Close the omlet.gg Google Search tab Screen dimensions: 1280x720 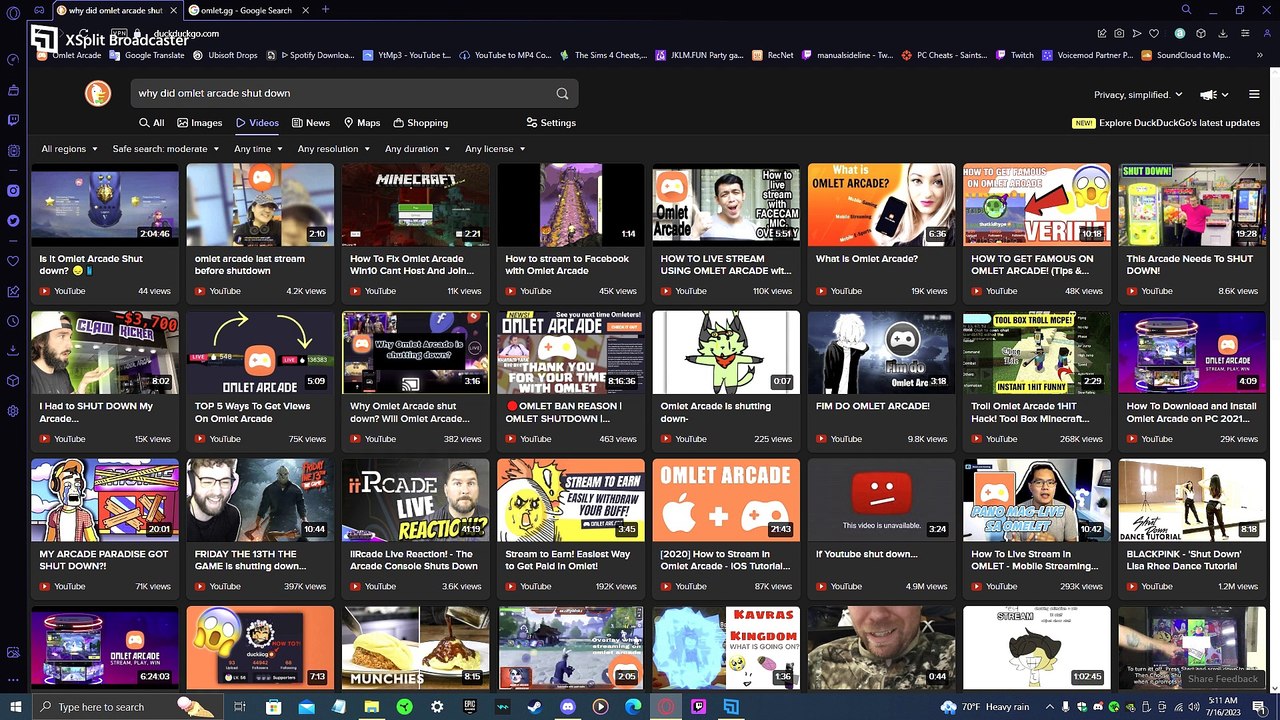(306, 10)
